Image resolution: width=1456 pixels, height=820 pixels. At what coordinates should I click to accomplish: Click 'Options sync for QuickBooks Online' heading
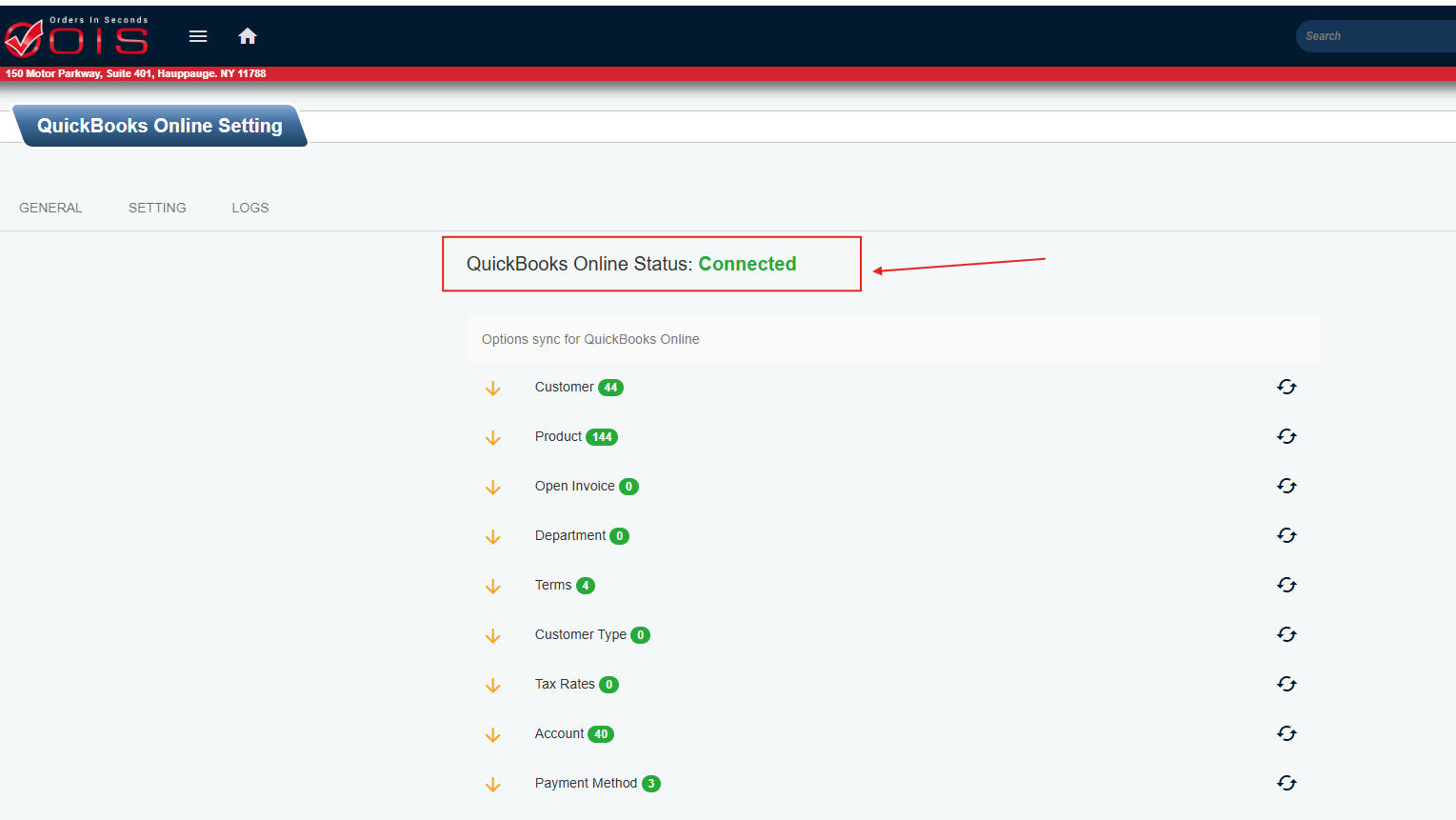coord(590,339)
